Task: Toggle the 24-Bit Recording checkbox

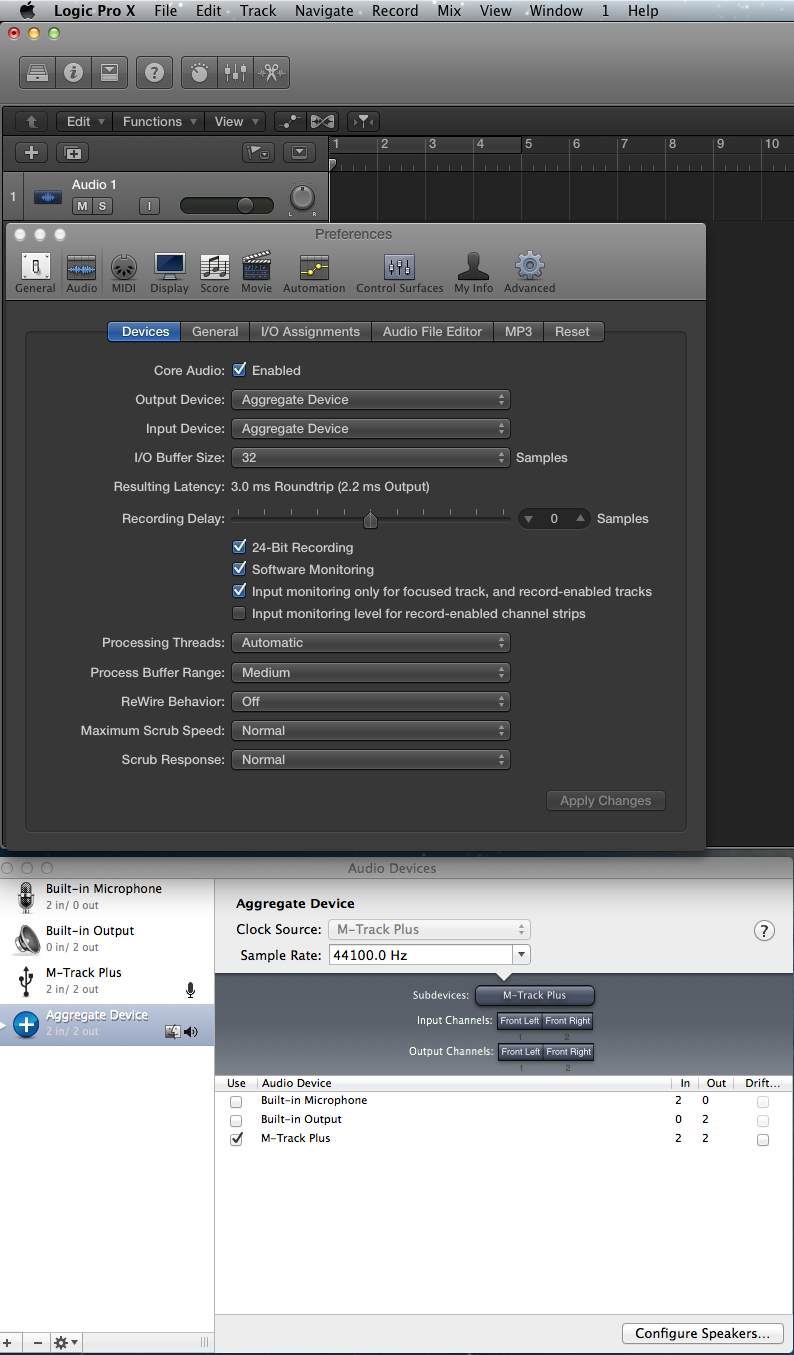Action: tap(239, 547)
